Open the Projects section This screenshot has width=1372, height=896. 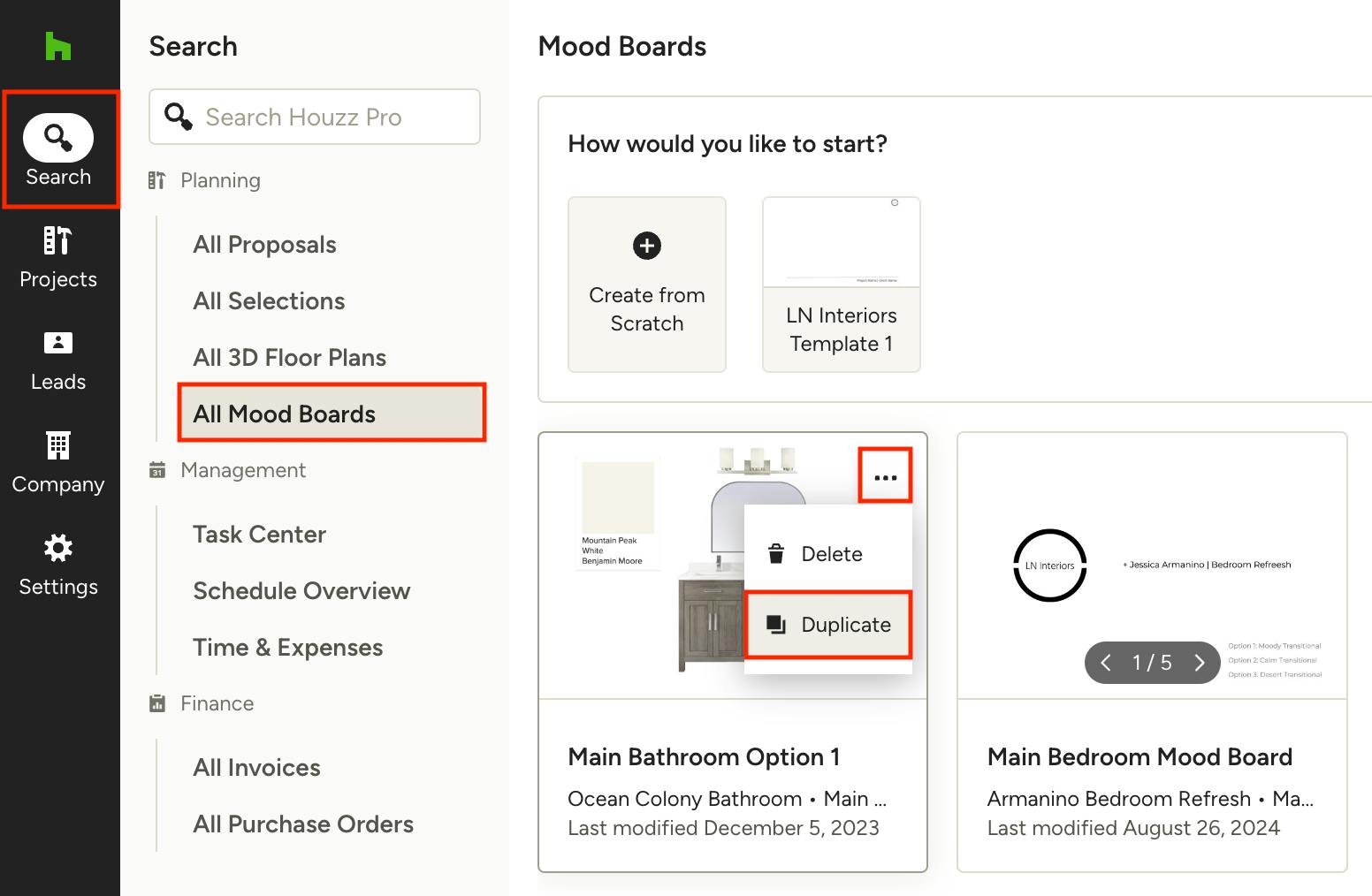(58, 256)
